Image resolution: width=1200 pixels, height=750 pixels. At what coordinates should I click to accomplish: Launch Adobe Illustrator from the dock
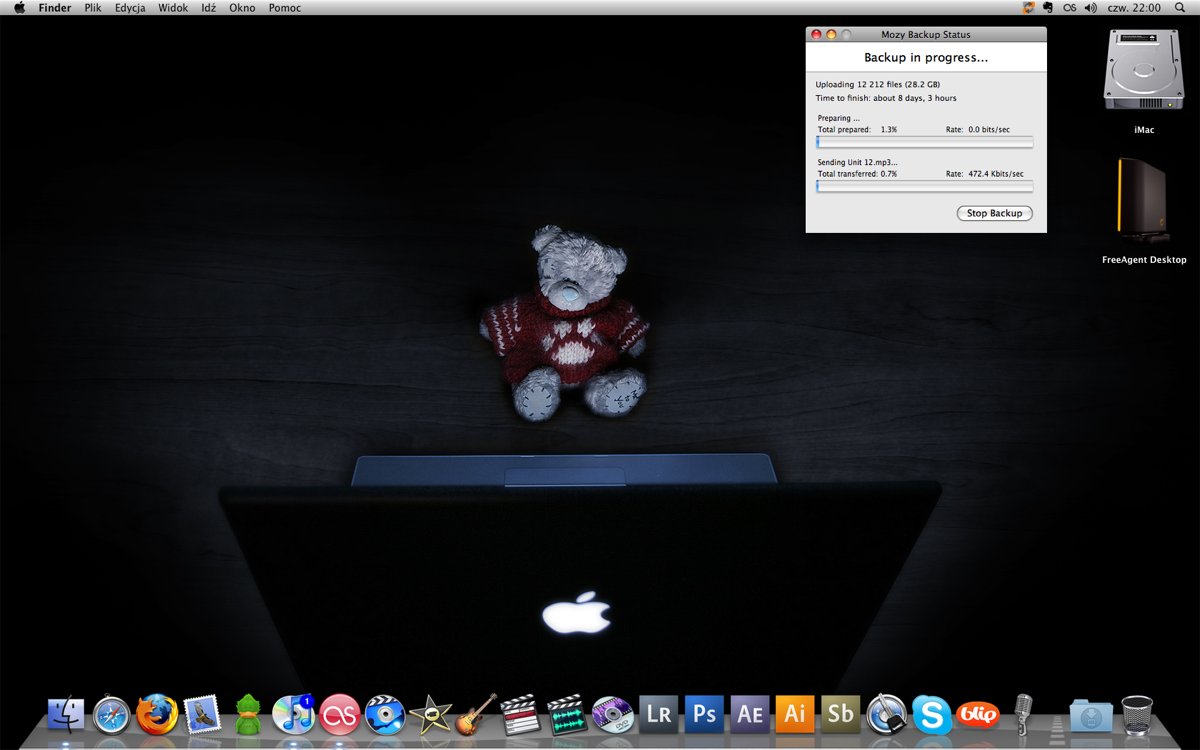click(795, 714)
